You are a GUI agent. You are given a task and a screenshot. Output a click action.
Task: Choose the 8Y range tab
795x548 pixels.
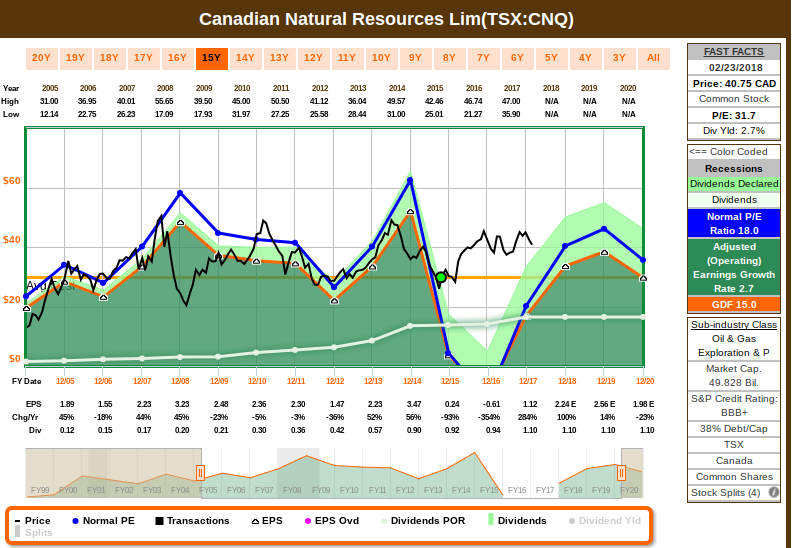point(449,58)
